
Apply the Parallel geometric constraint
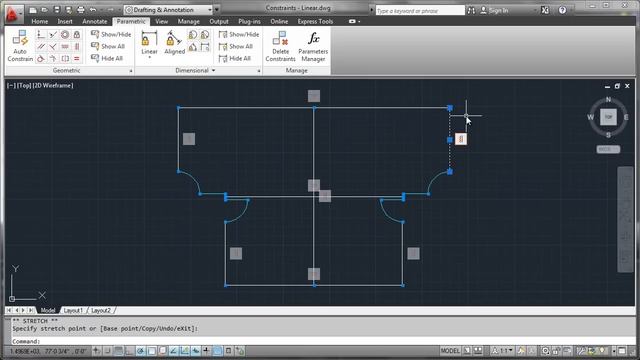point(41,47)
